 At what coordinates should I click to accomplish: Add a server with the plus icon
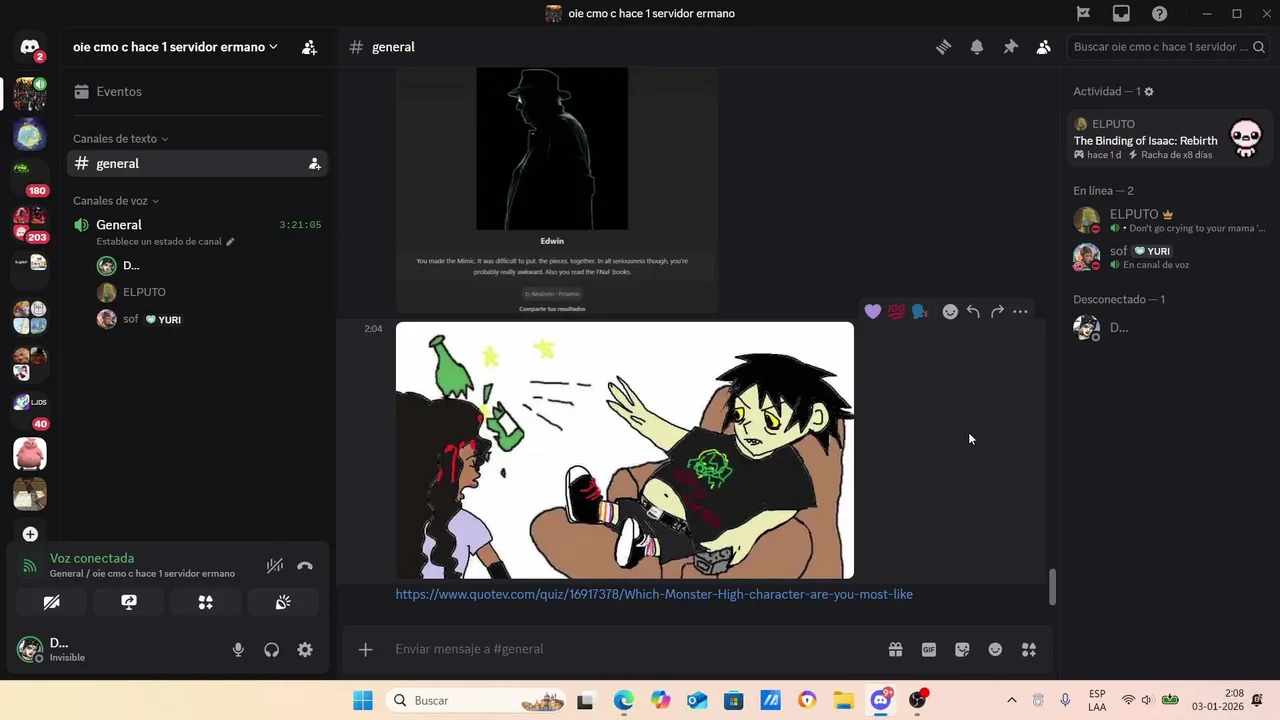coord(30,534)
